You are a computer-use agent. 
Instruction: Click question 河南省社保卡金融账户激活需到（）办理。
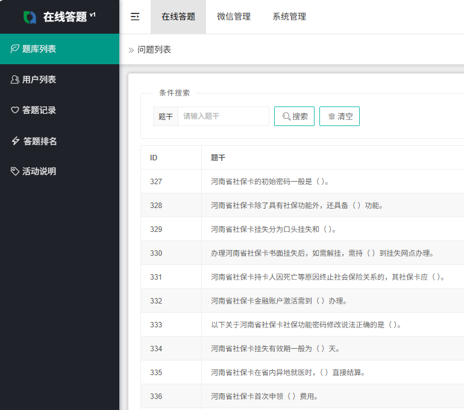click(279, 301)
